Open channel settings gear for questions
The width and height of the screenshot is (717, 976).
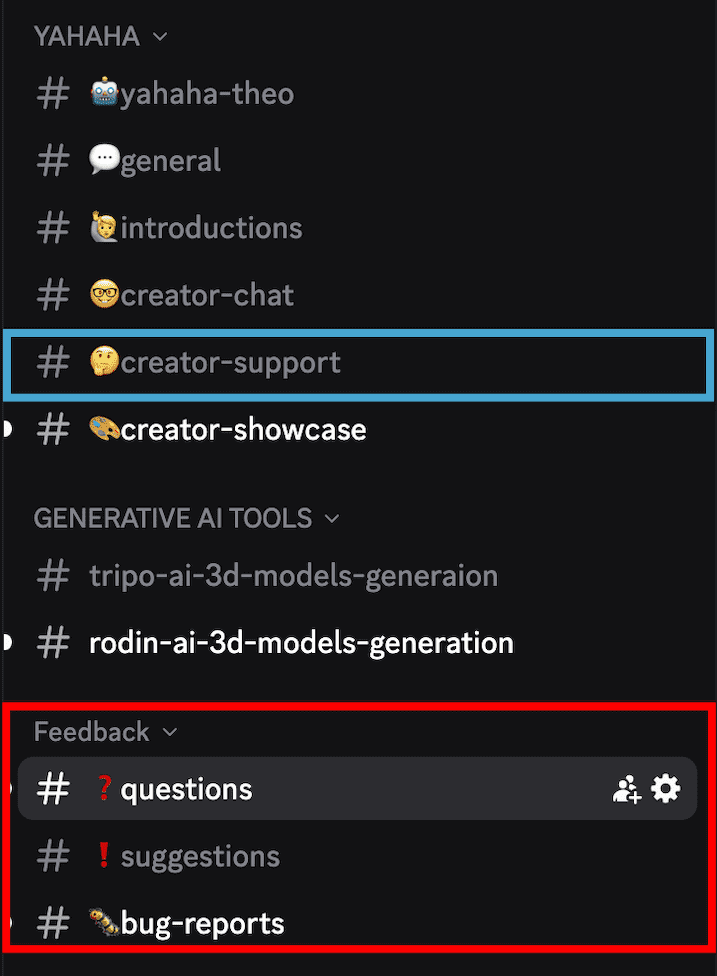[666, 789]
